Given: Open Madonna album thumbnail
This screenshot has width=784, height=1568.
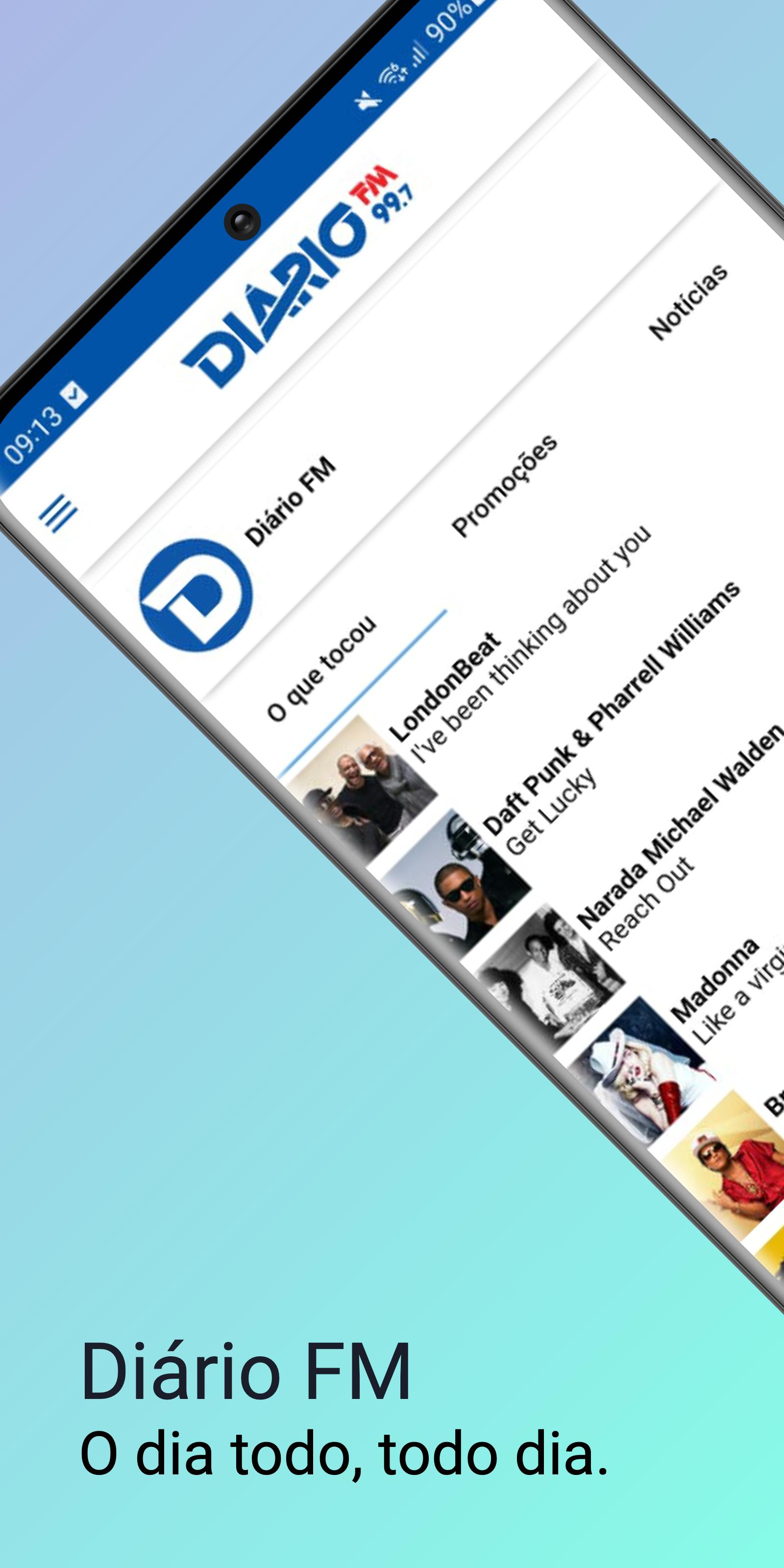Looking at the screenshot, I should [x=644, y=1072].
